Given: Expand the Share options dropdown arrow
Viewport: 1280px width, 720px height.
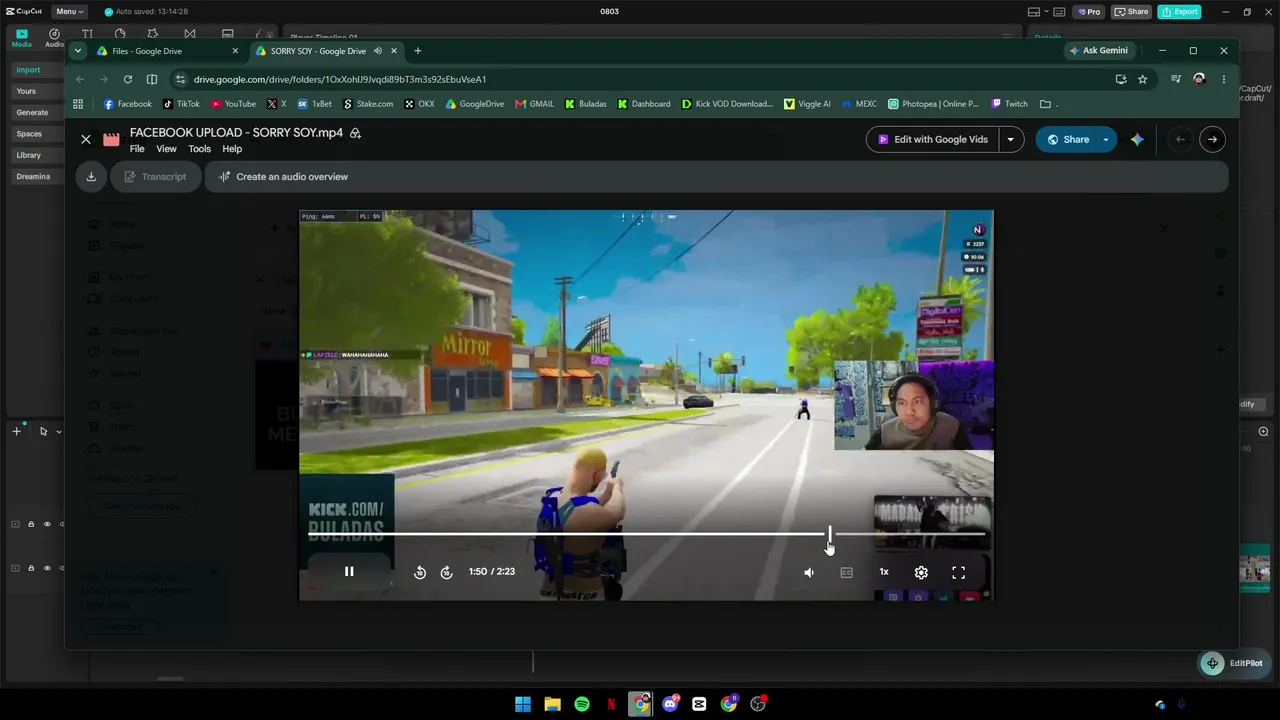Looking at the screenshot, I should (x=1106, y=140).
